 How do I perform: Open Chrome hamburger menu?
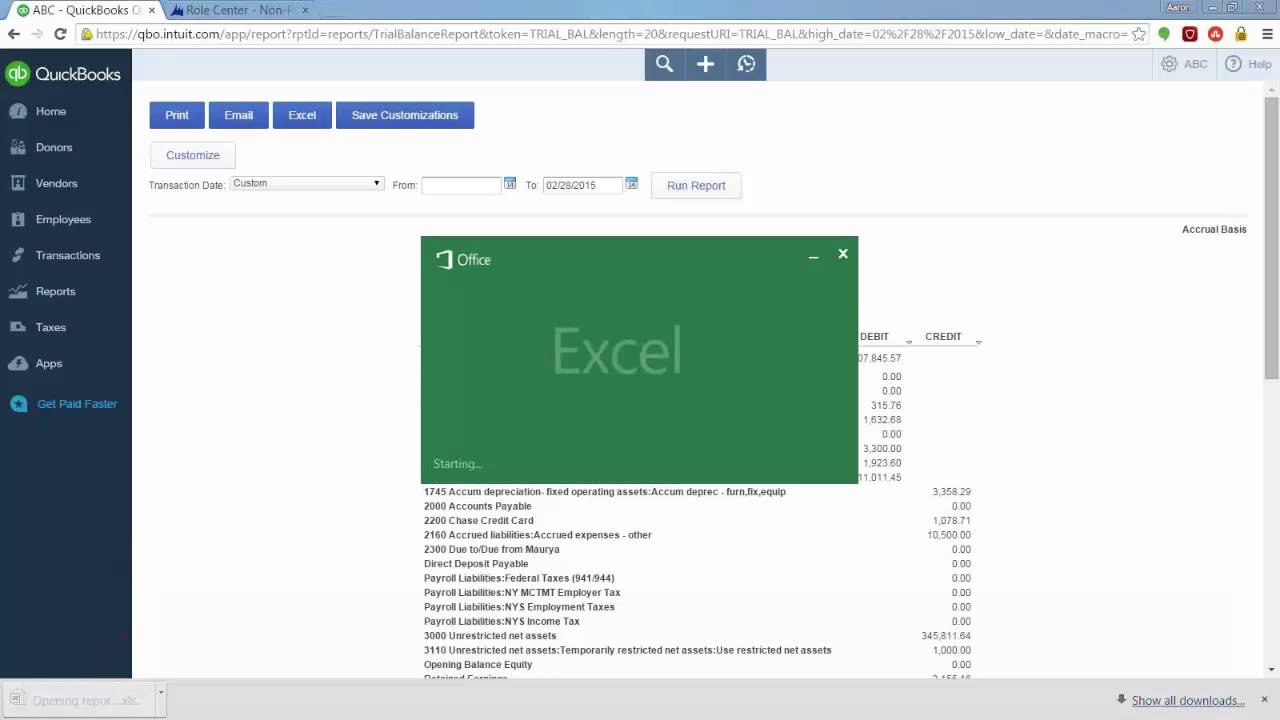[x=1266, y=34]
